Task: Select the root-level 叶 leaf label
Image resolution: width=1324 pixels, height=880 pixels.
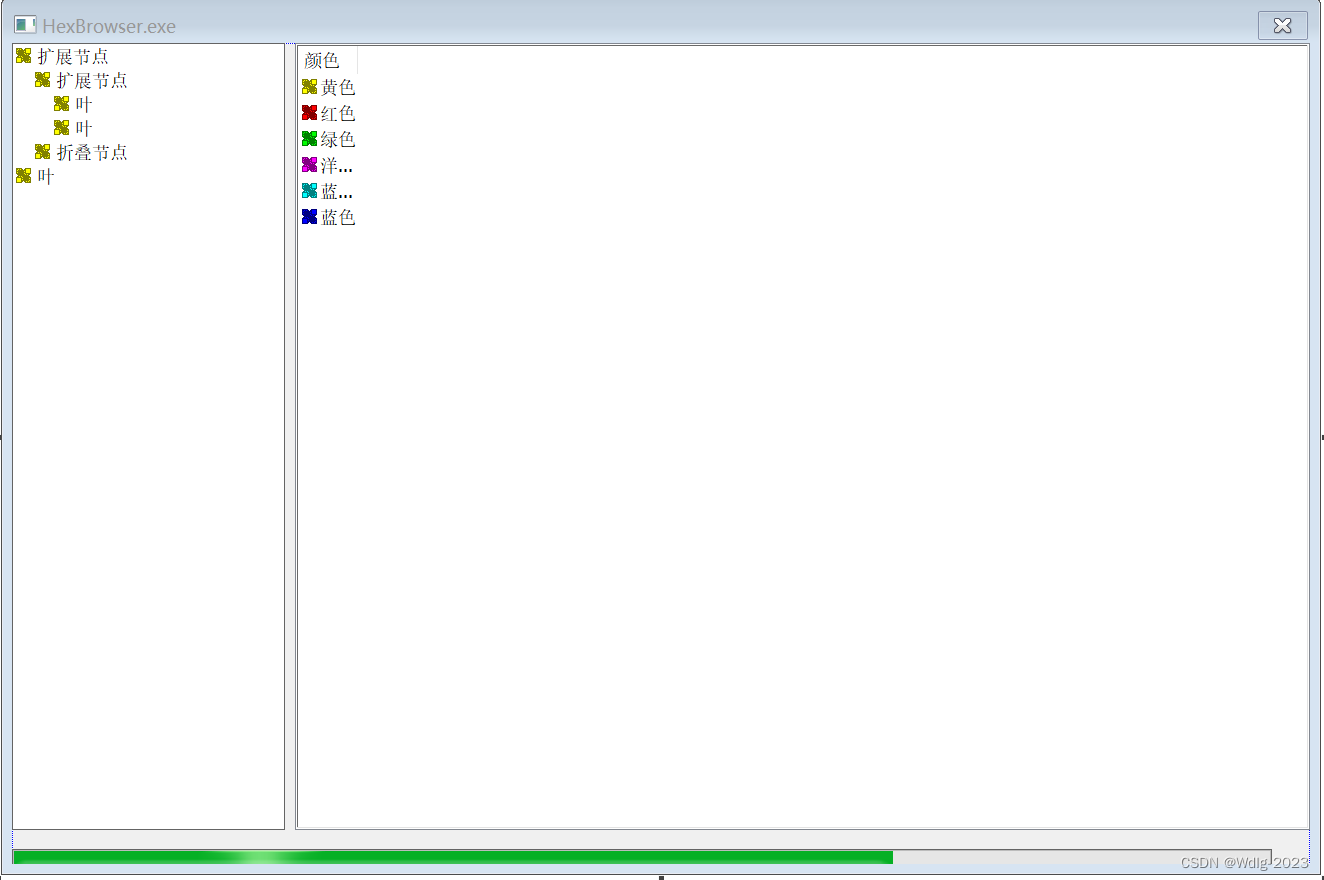Action: [46, 176]
